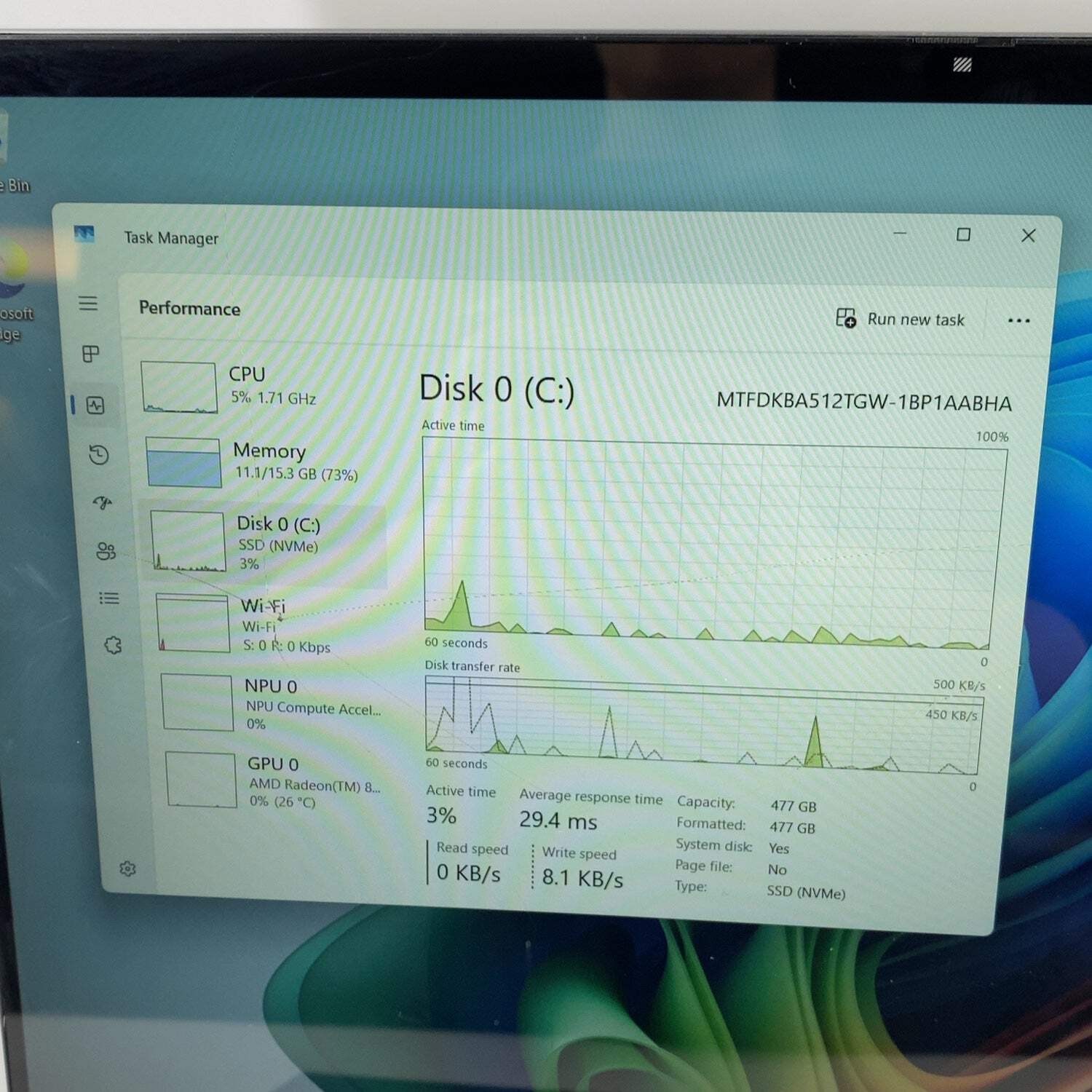Click the 8.1 KB/s write speed value
1092x1092 pixels.
pyautogui.click(x=582, y=878)
